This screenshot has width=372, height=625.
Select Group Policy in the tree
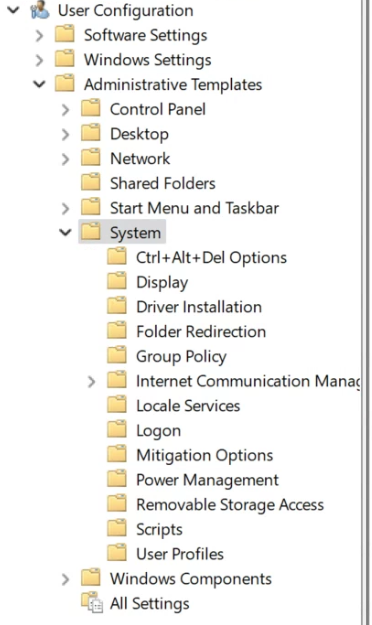click(x=181, y=356)
